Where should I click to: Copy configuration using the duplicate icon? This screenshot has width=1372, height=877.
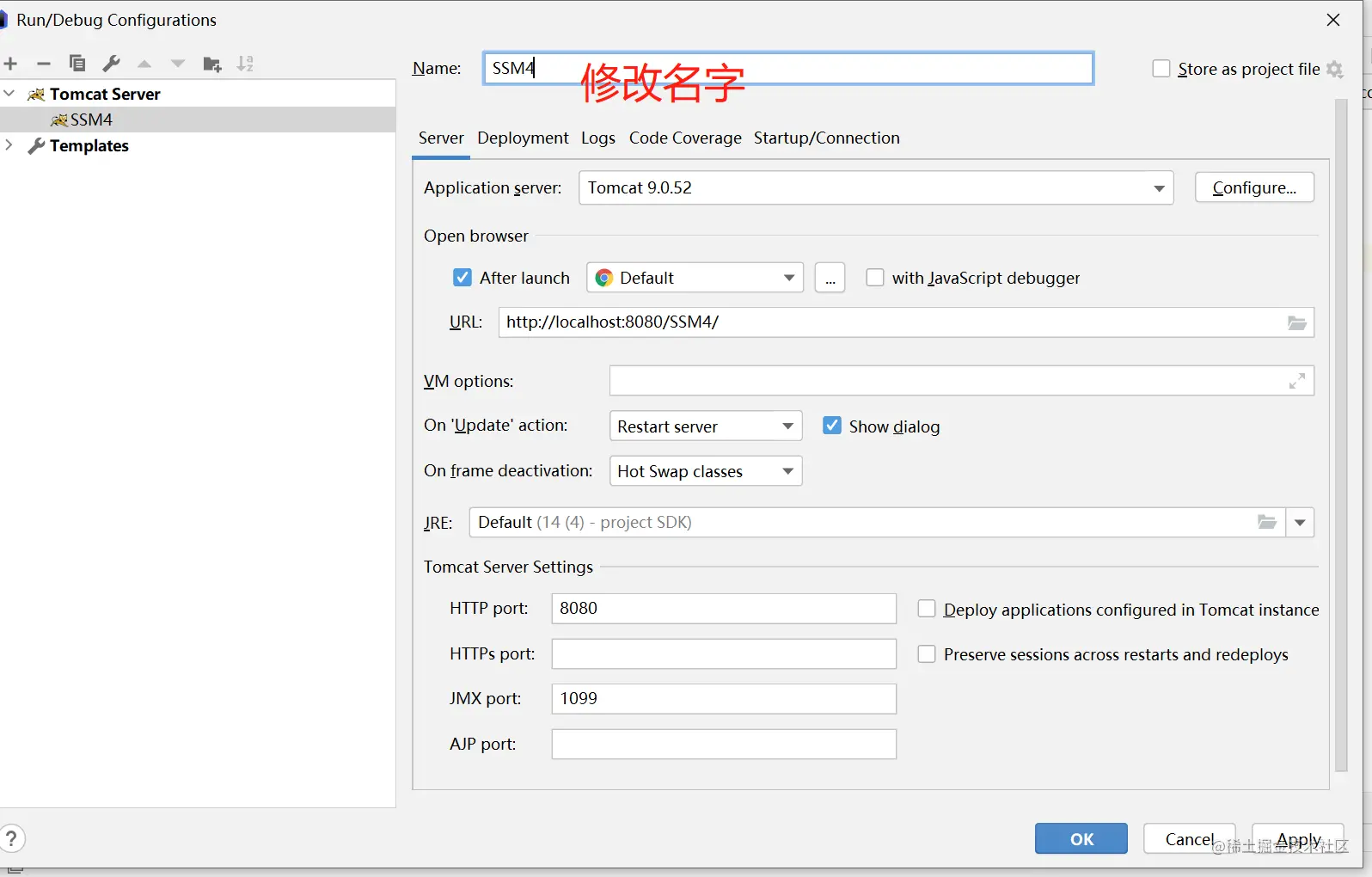pyautogui.click(x=77, y=64)
